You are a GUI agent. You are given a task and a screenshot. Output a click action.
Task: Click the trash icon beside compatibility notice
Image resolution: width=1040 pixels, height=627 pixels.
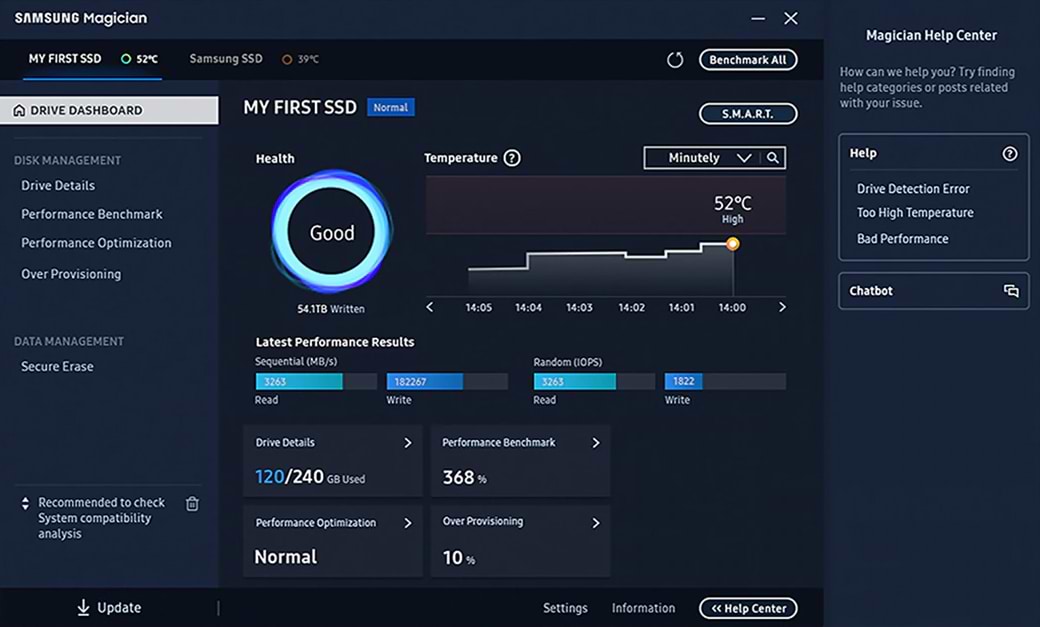[x=192, y=504]
